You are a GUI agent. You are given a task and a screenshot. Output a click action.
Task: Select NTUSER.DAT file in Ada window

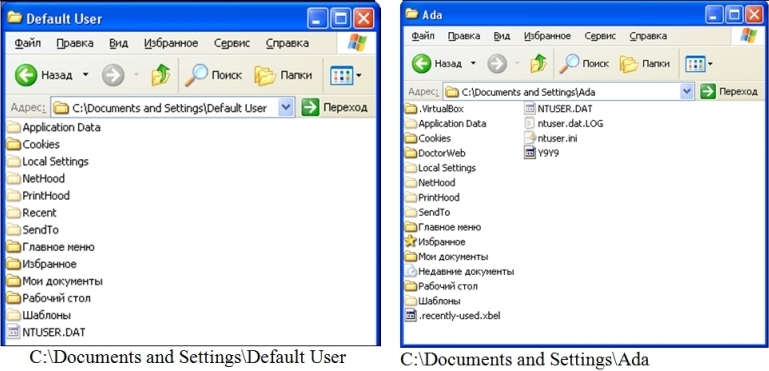[558, 108]
